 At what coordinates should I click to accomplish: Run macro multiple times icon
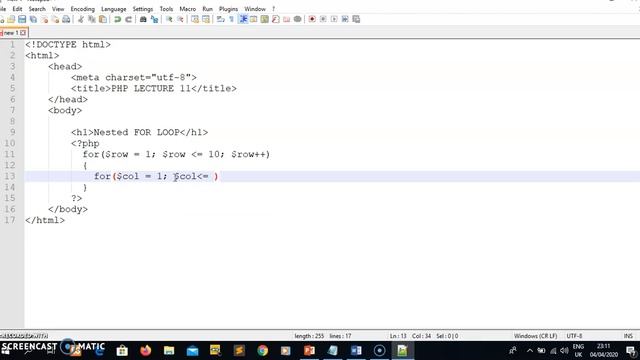345,19
